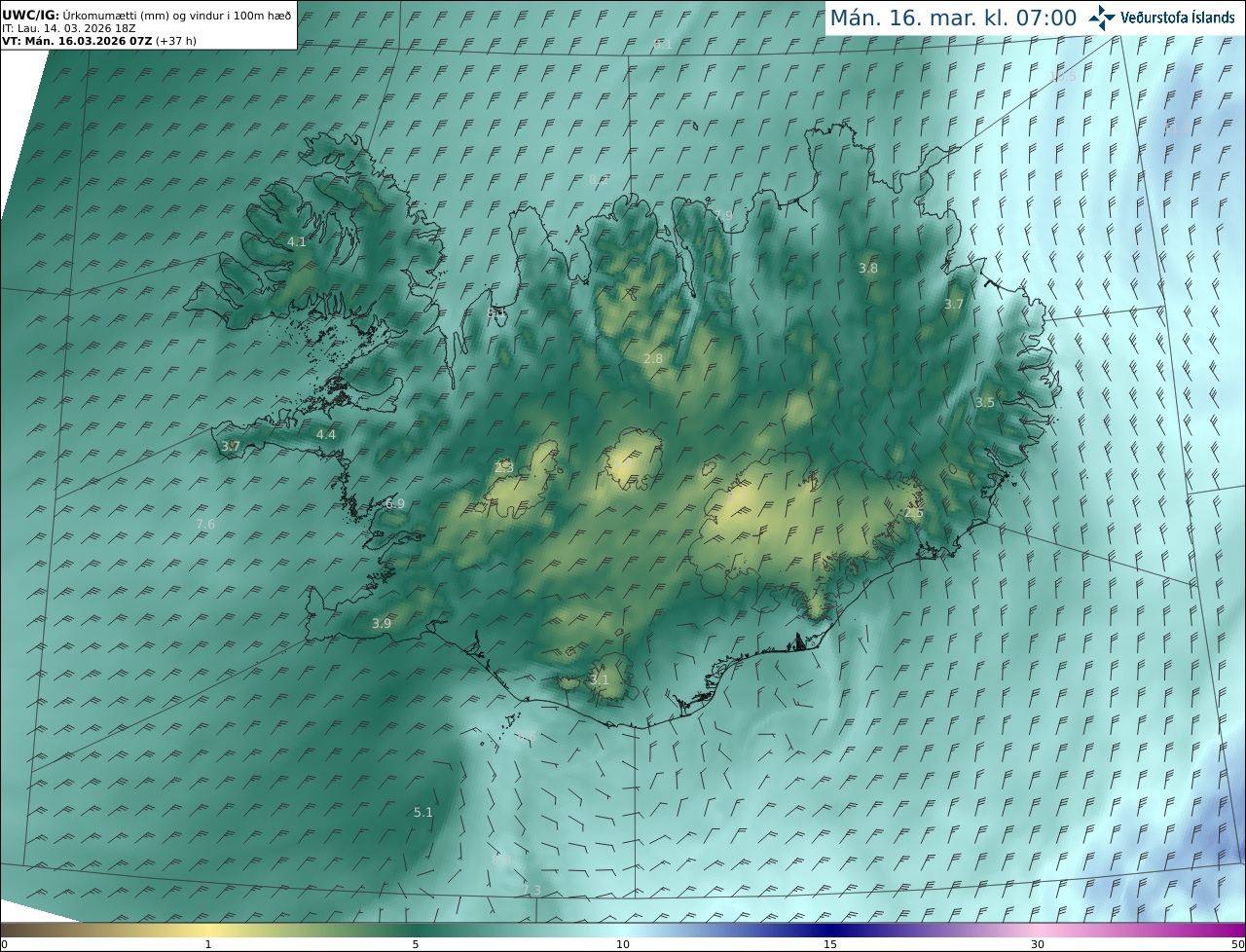Click the 15 tick label on the scale
Viewport: 1246px width, 952px height.
[x=830, y=944]
